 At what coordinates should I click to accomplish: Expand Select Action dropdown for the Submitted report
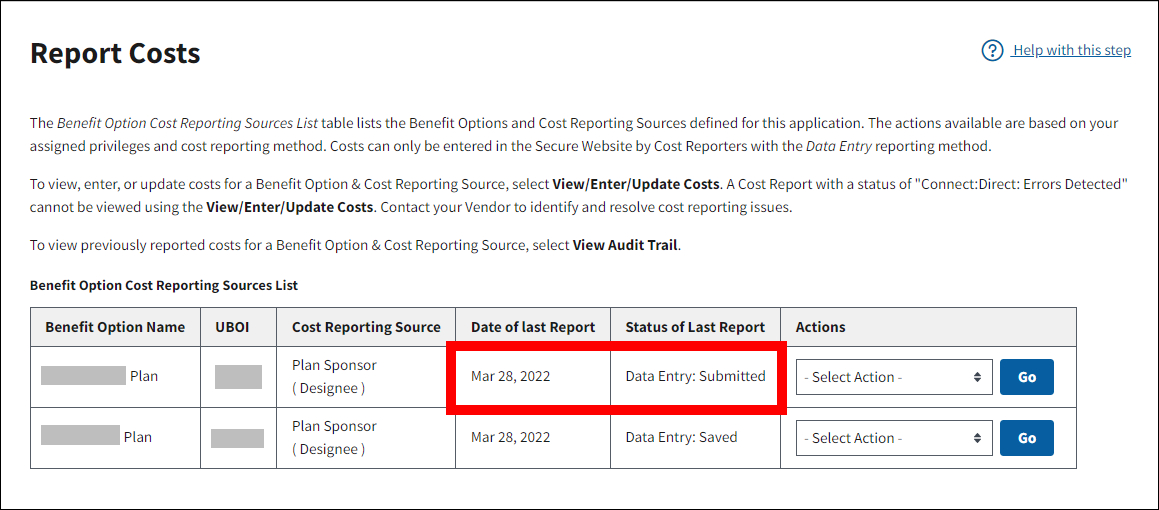tap(894, 377)
